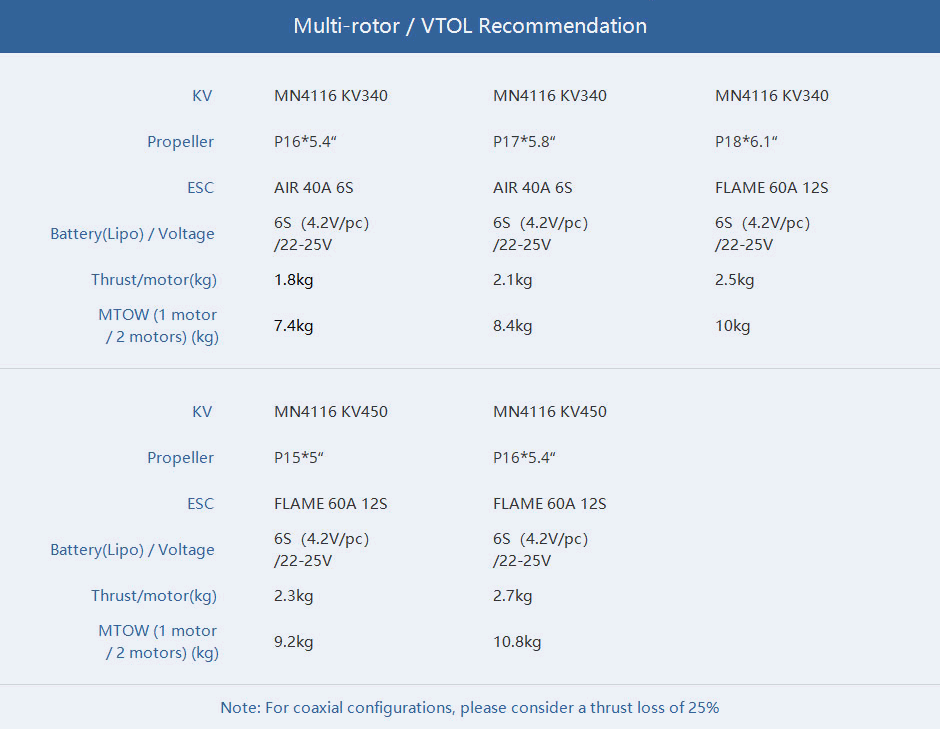Image resolution: width=940 pixels, height=729 pixels.
Task: Click the Multi-rotor / VTOL Recommendation header
Action: point(470,26)
